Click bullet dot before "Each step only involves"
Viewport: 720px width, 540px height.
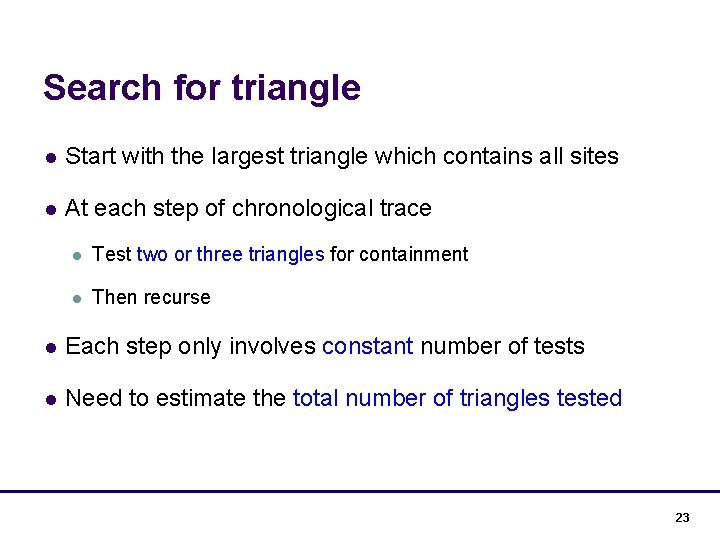coord(49,347)
